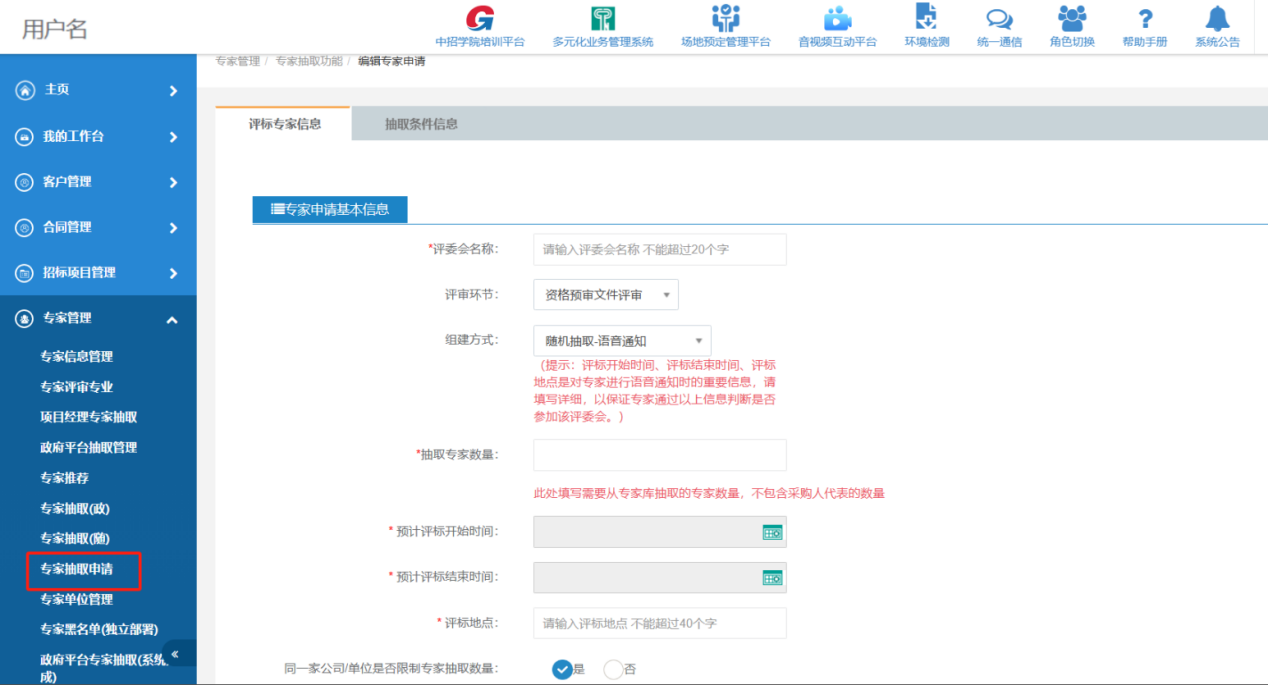Launch 音视频互动平台 camera icon
The image size is (1268, 685).
click(x=837, y=18)
